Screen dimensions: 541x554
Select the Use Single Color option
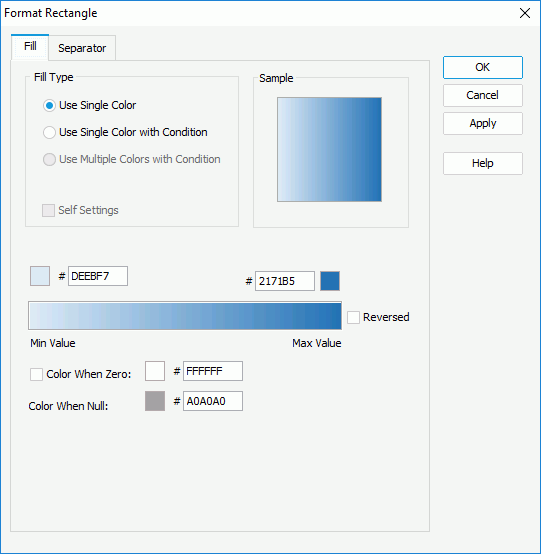[x=89, y=105]
